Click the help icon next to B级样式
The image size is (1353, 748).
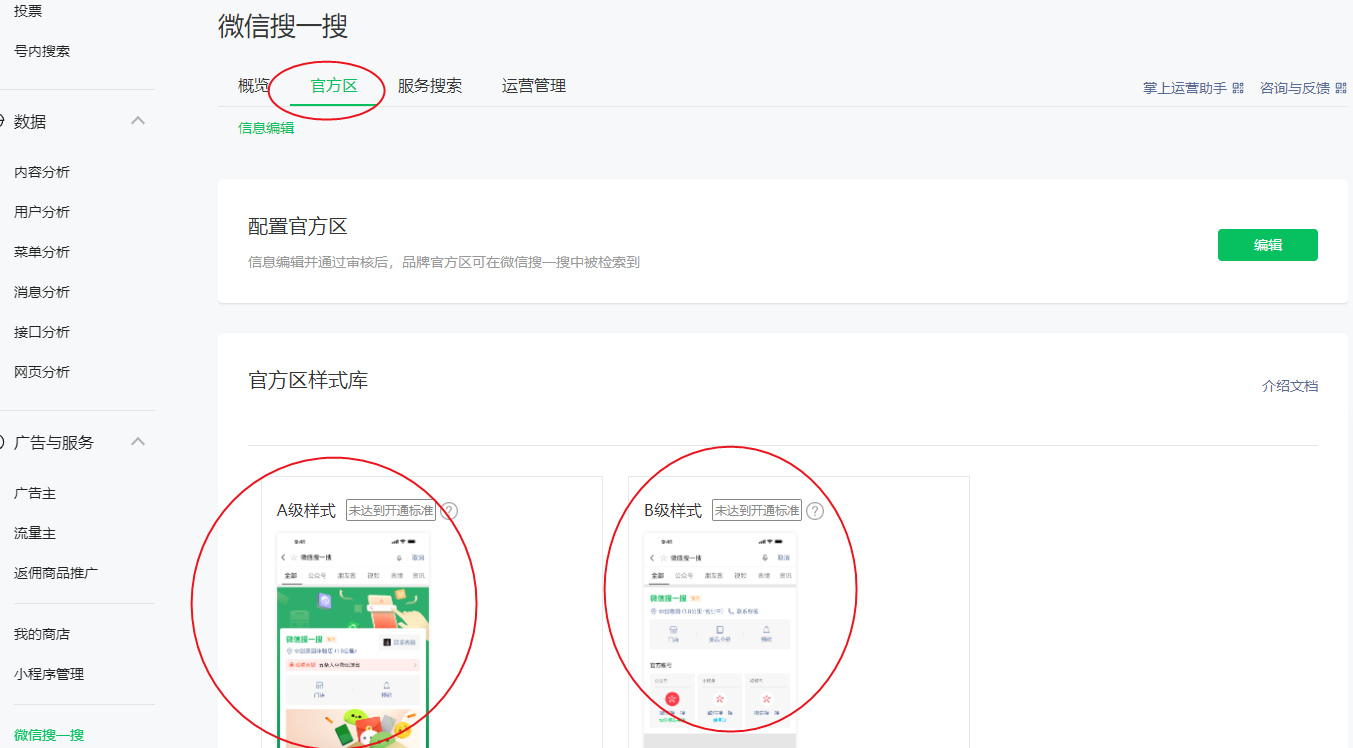click(815, 511)
